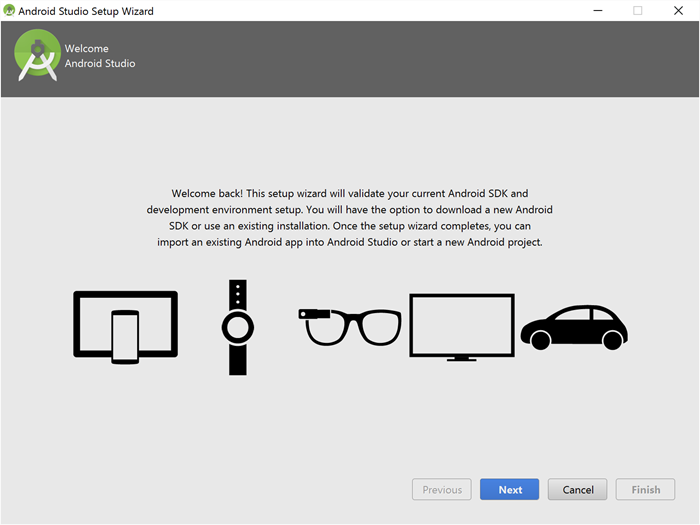Click the disabled maximize window button
The width and height of the screenshot is (700, 525).
638,10
